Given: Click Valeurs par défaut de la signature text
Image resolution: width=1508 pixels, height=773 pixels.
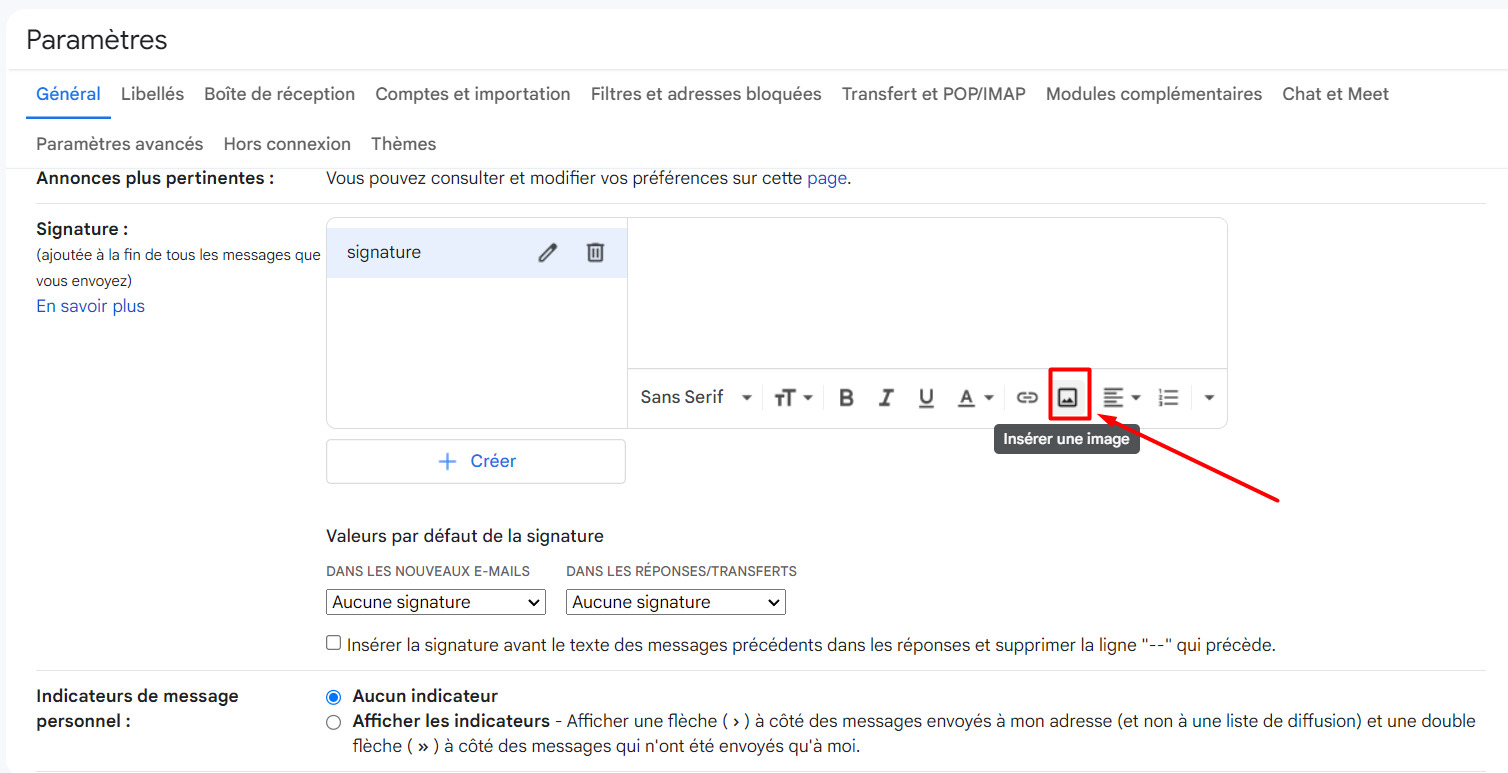Looking at the screenshot, I should [465, 536].
